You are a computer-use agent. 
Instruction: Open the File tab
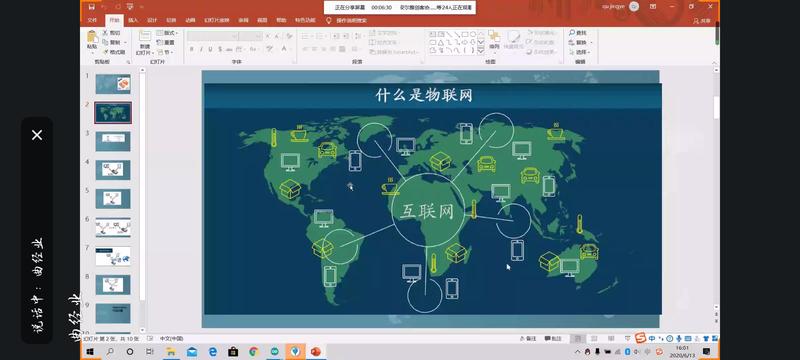coord(92,20)
